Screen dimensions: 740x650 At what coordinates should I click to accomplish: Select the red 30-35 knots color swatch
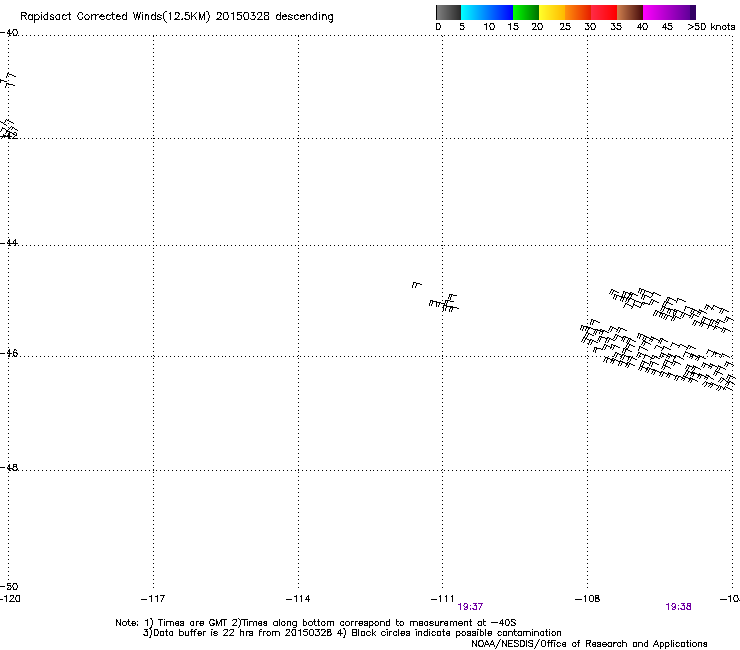pos(604,12)
